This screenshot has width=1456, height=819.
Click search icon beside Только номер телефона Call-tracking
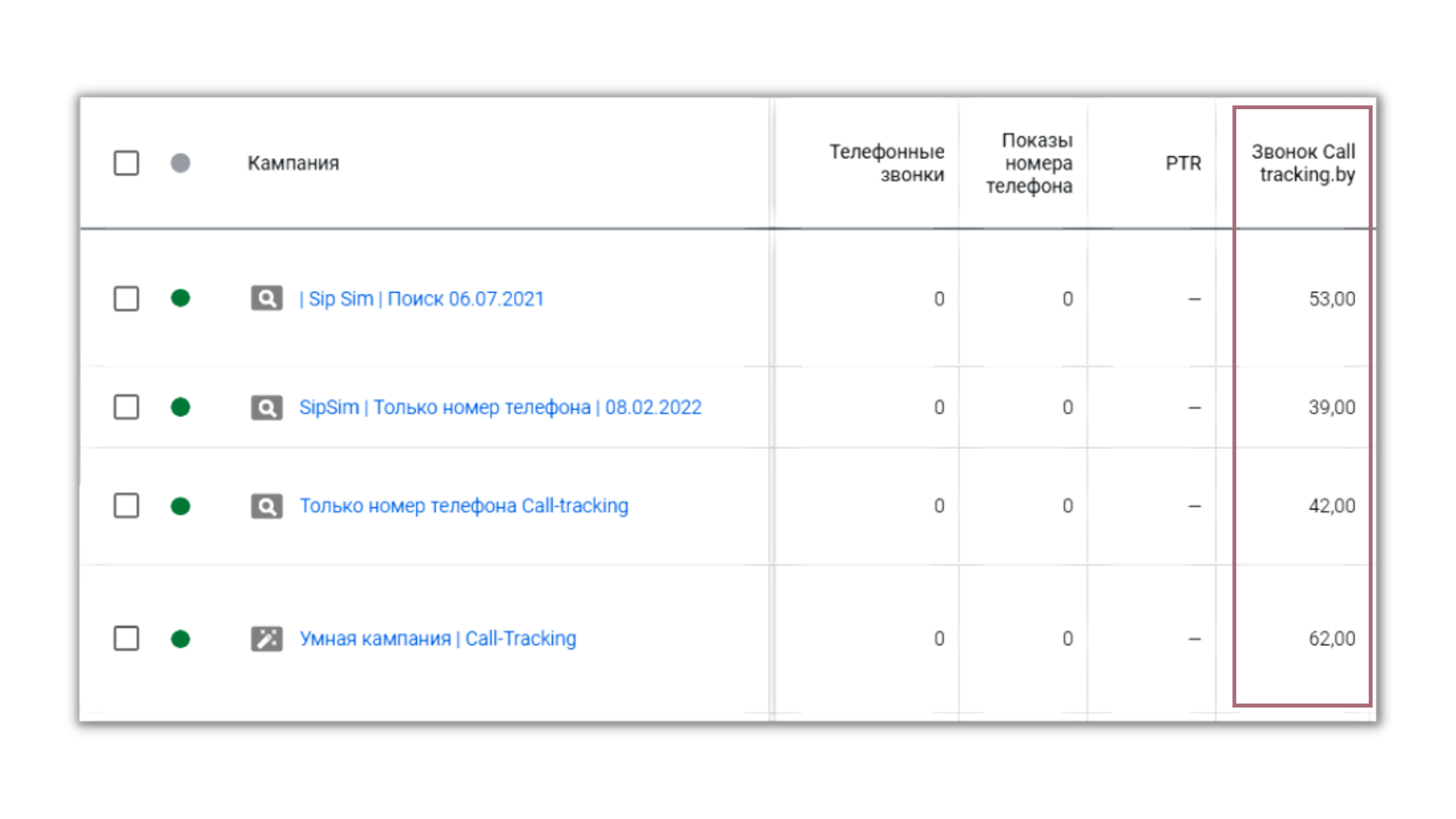point(266,506)
